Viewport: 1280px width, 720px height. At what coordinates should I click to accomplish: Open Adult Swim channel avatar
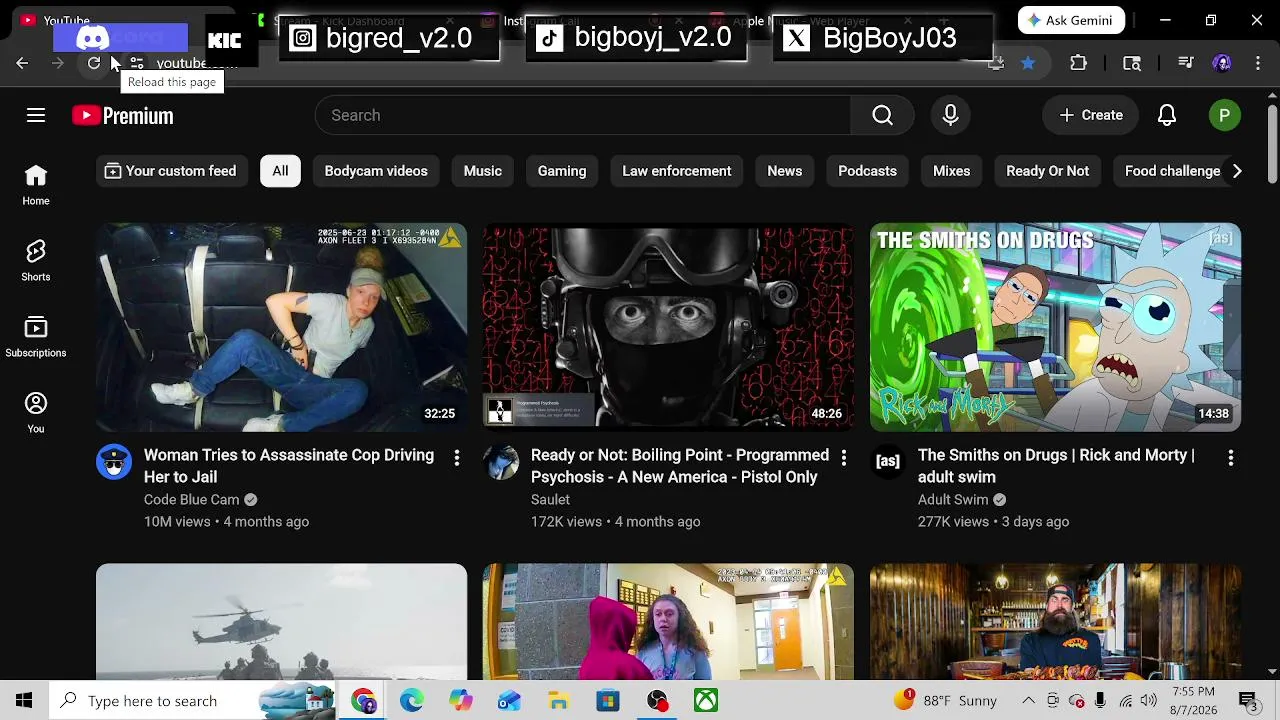point(888,462)
